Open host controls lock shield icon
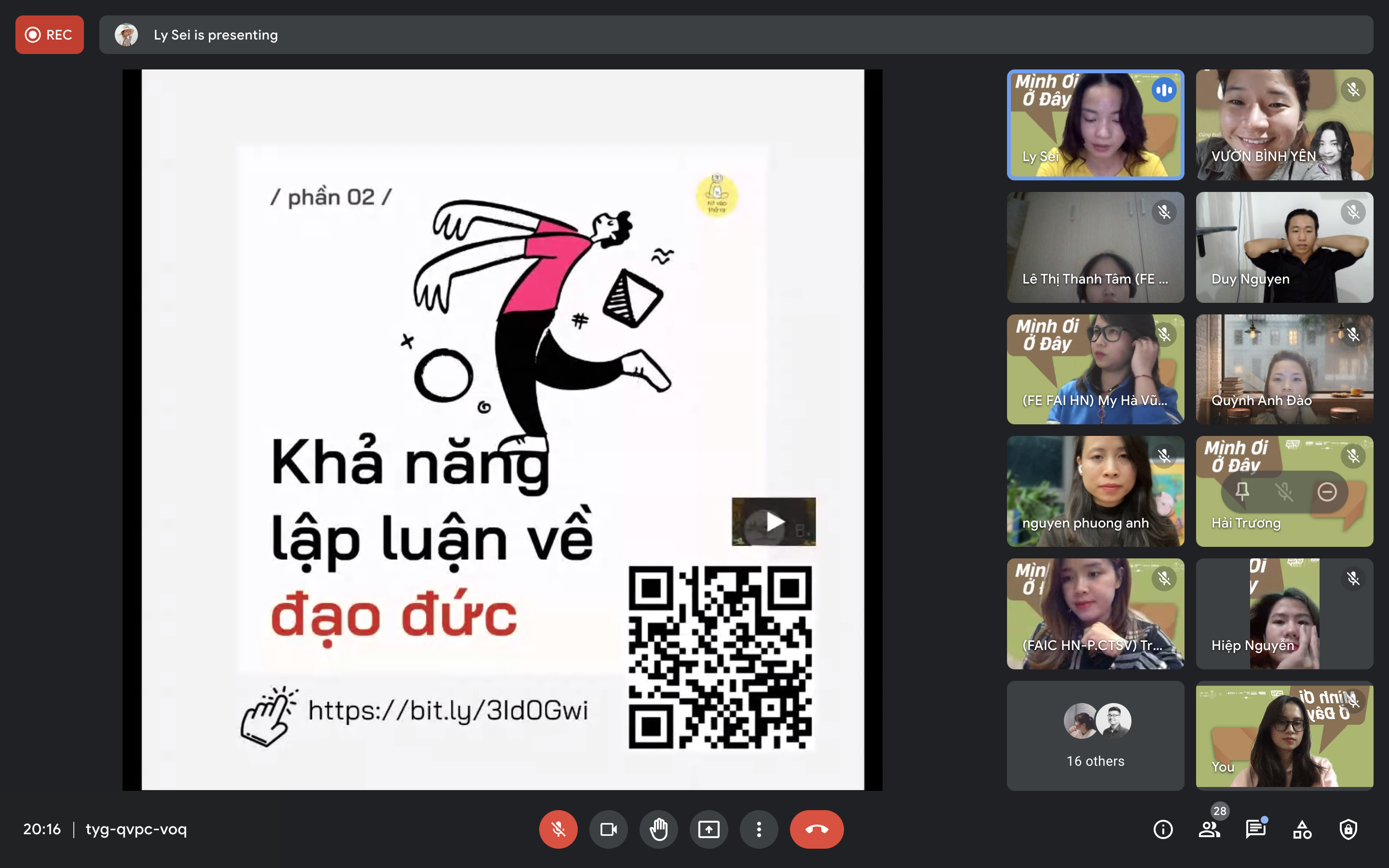Screen dimensions: 1389x868 tap(1348, 829)
